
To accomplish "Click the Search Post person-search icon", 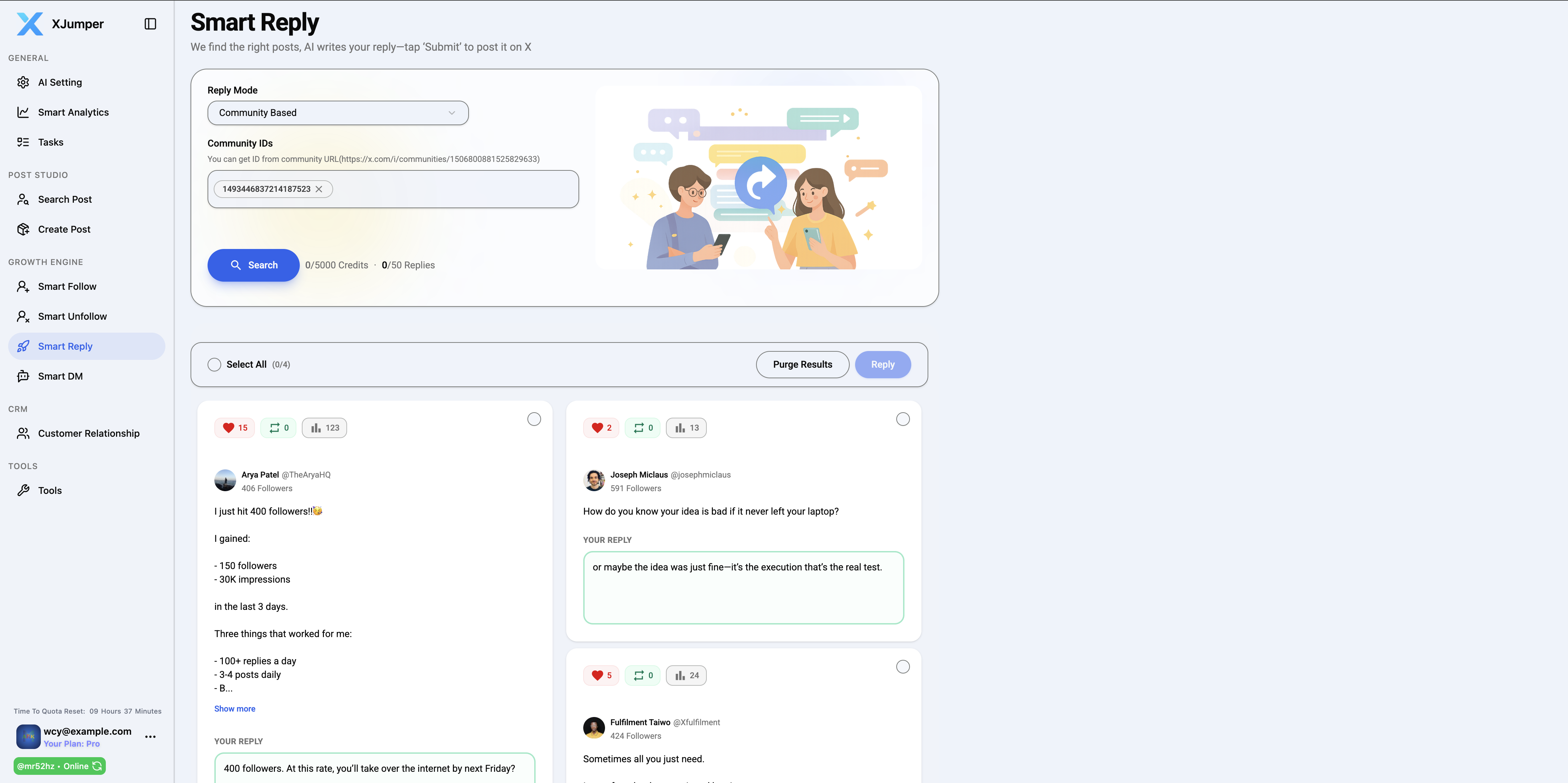I will 23,199.
